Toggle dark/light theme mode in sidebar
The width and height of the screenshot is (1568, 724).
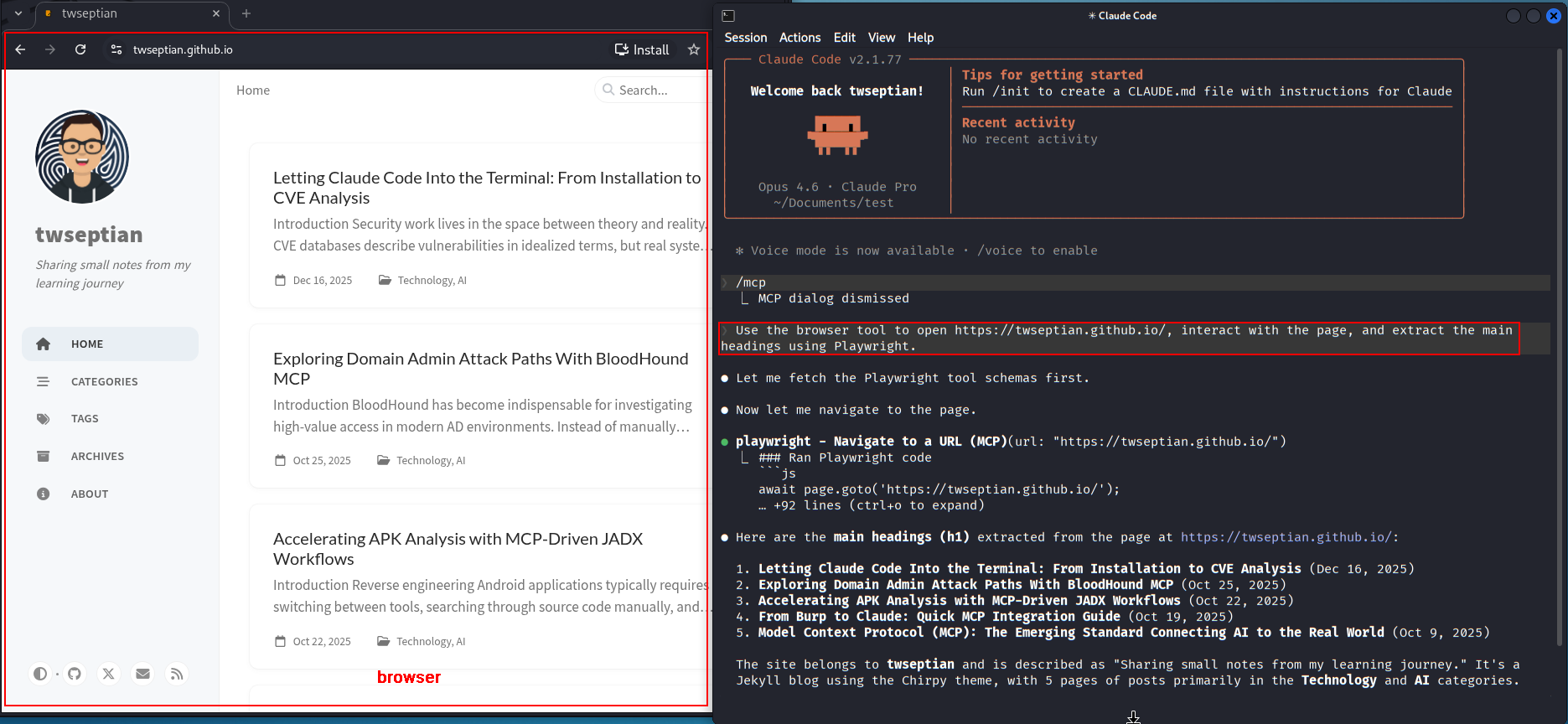pos(39,674)
